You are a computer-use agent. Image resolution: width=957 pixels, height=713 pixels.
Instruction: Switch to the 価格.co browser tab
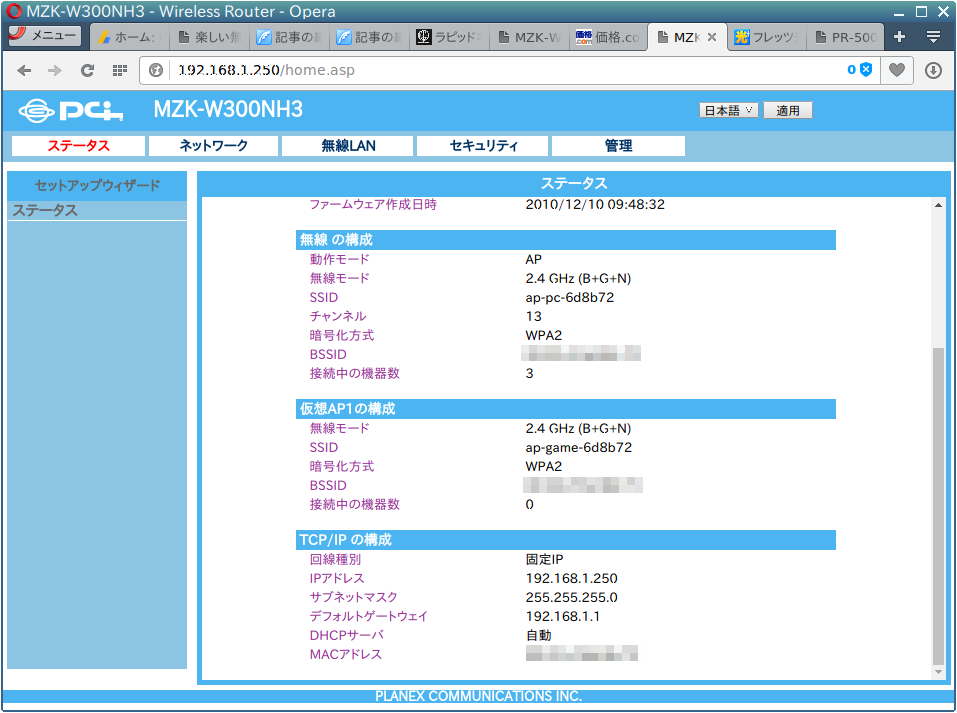(607, 37)
